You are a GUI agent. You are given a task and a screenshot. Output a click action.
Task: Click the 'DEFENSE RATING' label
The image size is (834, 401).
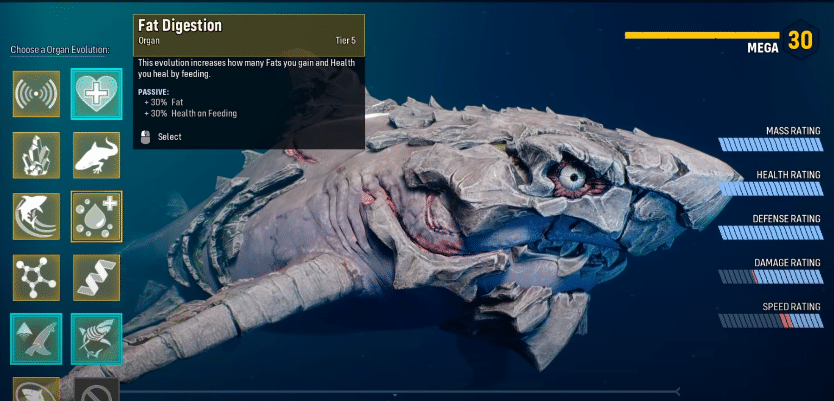click(x=786, y=219)
